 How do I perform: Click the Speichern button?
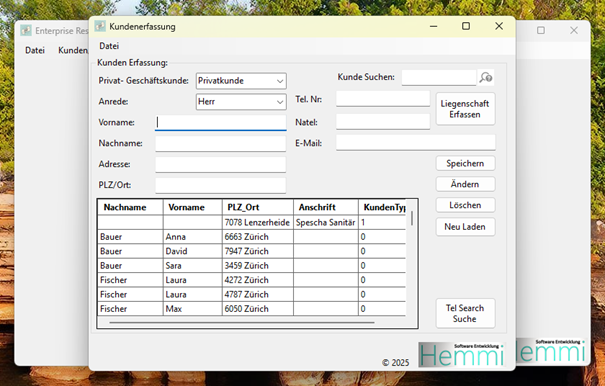(x=465, y=163)
